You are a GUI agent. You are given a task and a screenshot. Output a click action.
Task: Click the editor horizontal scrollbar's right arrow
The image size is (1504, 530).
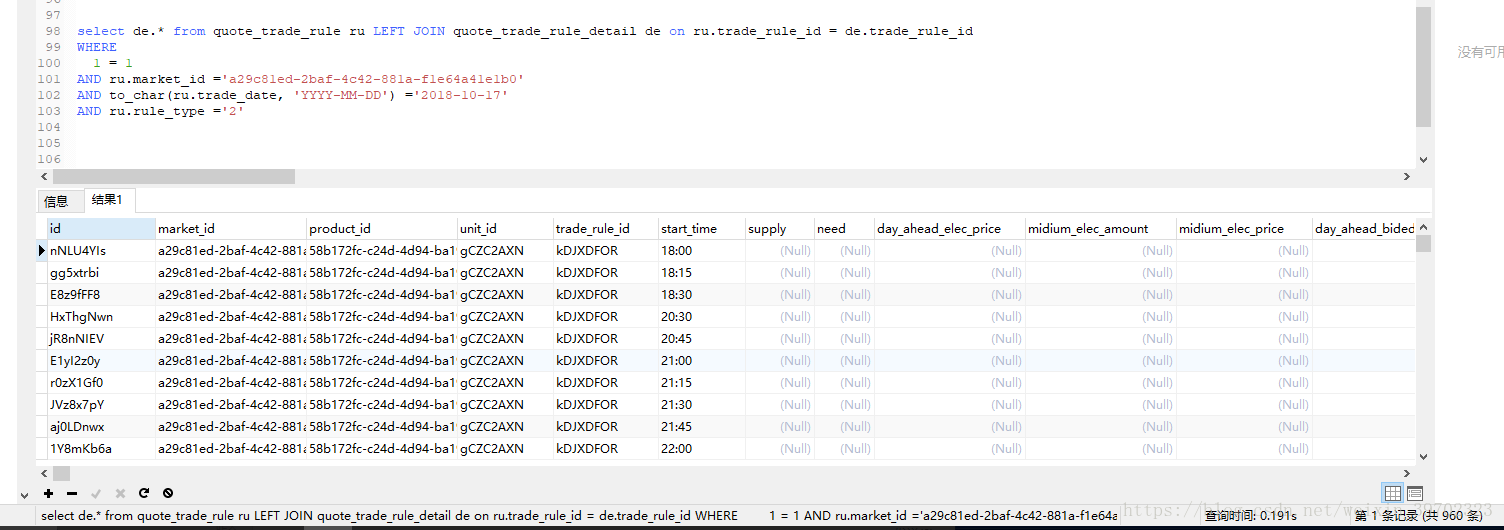tap(1408, 176)
